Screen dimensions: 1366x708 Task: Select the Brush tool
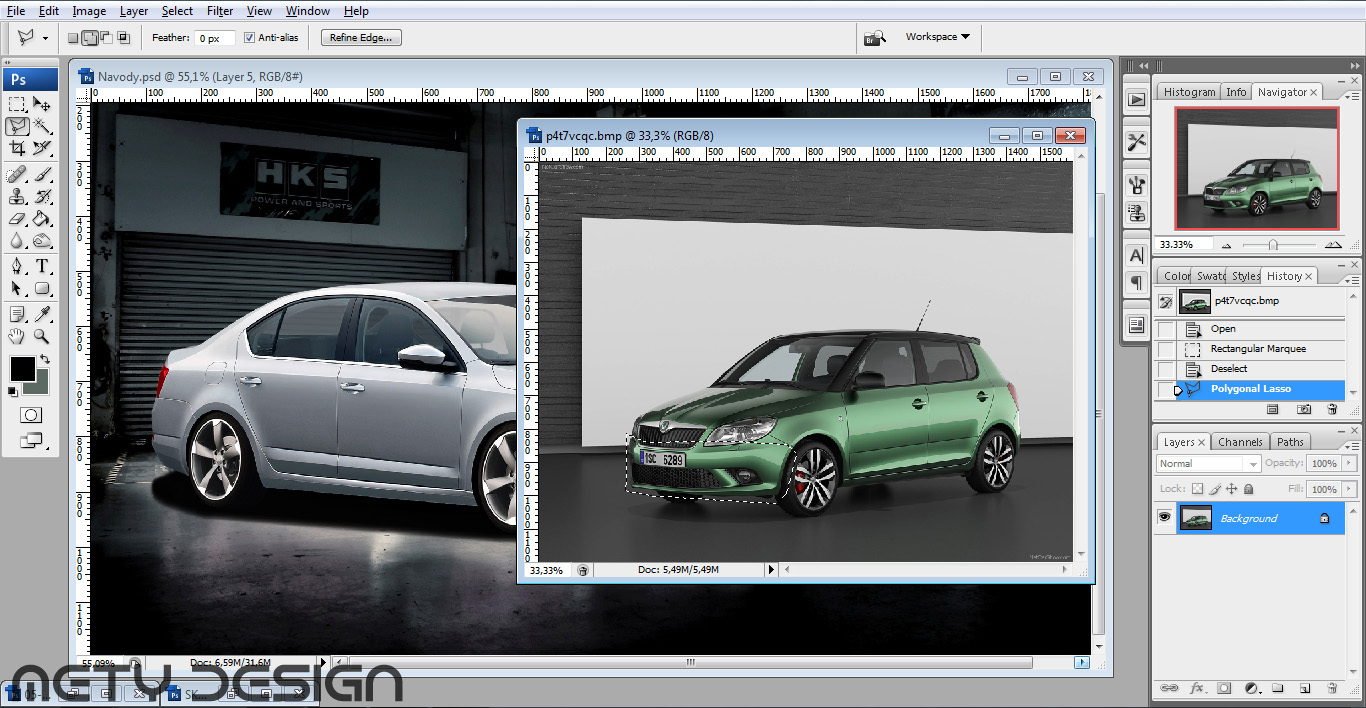click(x=42, y=174)
